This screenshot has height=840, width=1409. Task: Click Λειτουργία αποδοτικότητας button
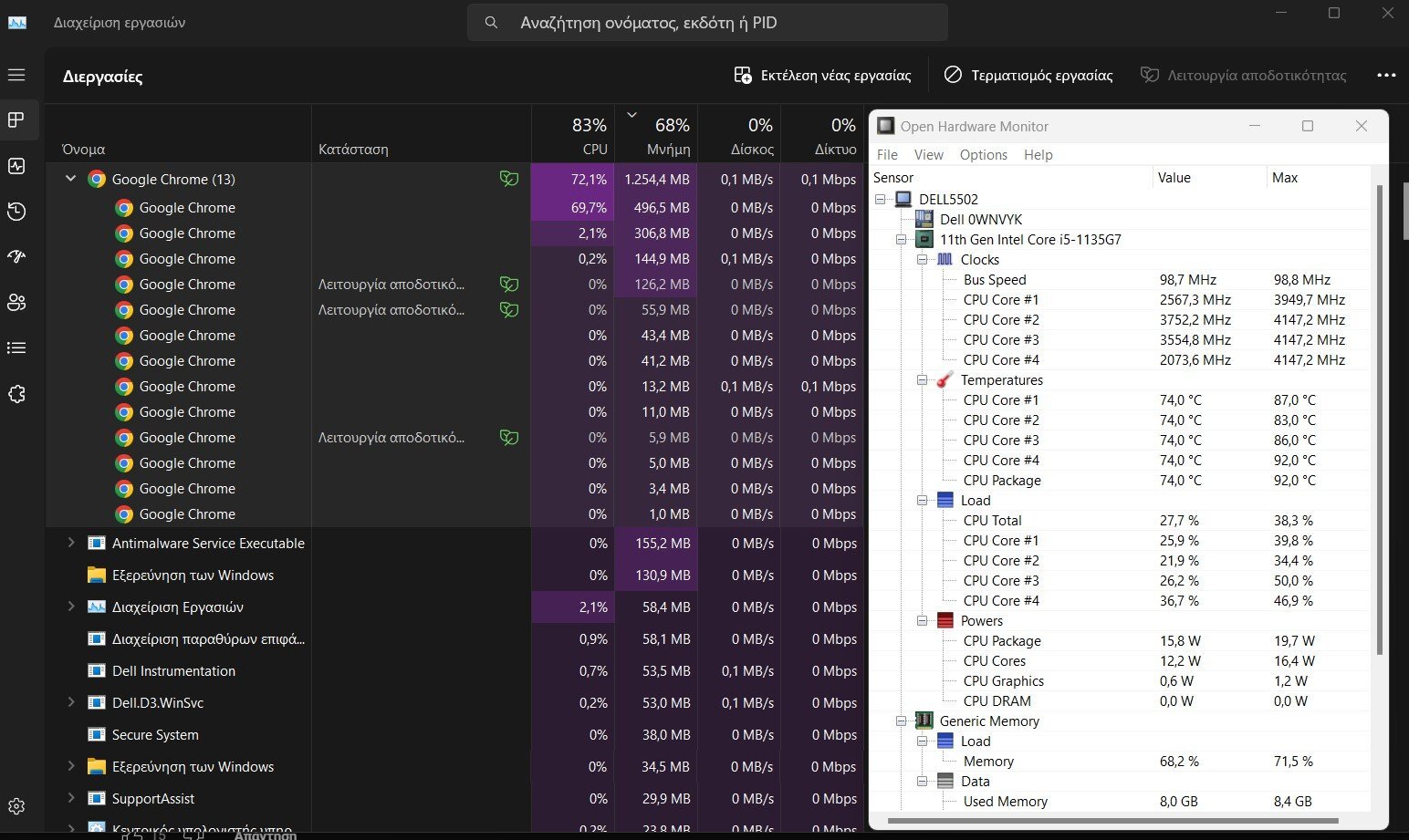[1244, 75]
